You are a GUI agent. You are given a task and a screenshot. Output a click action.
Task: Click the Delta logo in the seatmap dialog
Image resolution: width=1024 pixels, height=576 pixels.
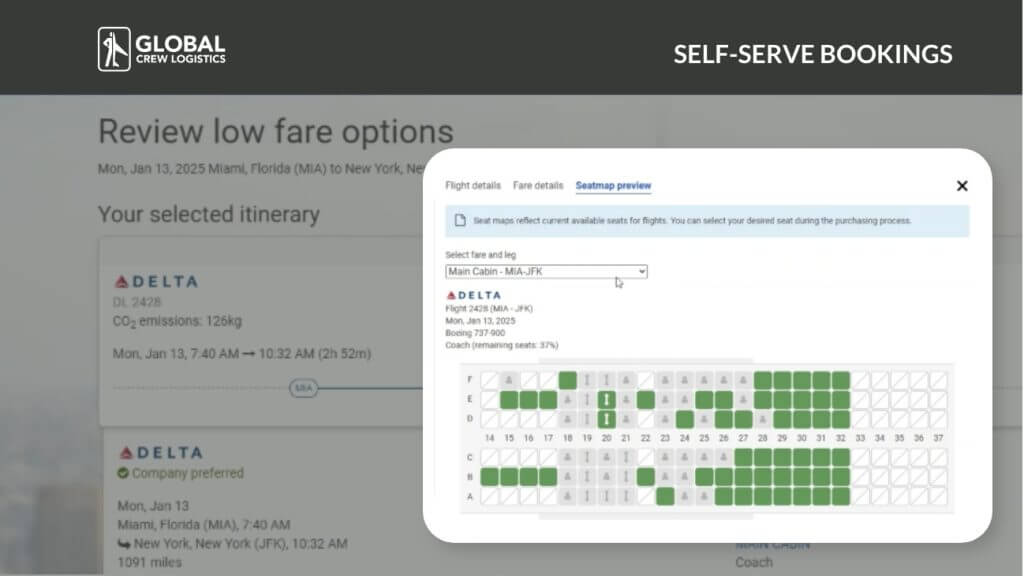click(474, 295)
